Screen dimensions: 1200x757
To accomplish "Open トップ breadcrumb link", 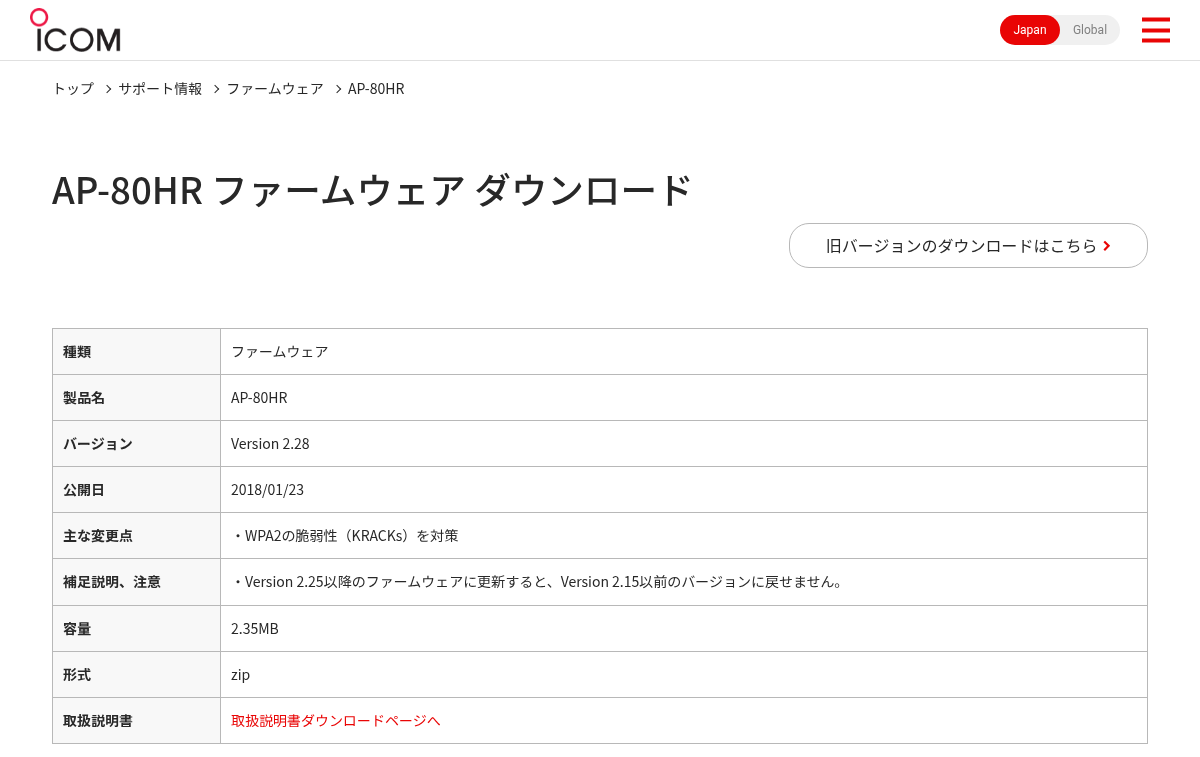I will pos(73,88).
